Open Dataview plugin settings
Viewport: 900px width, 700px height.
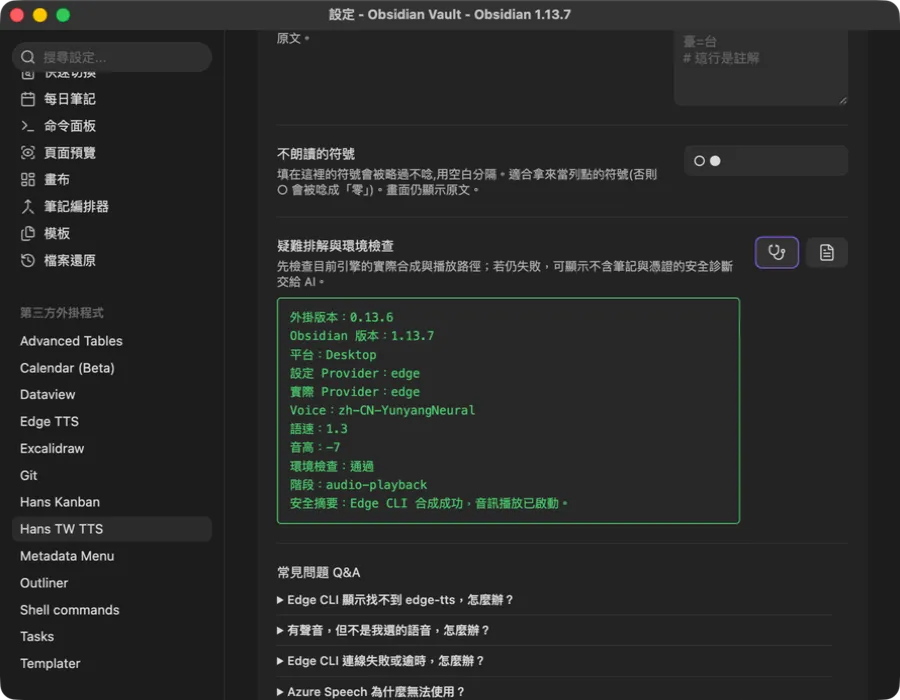pyautogui.click(x=112, y=395)
